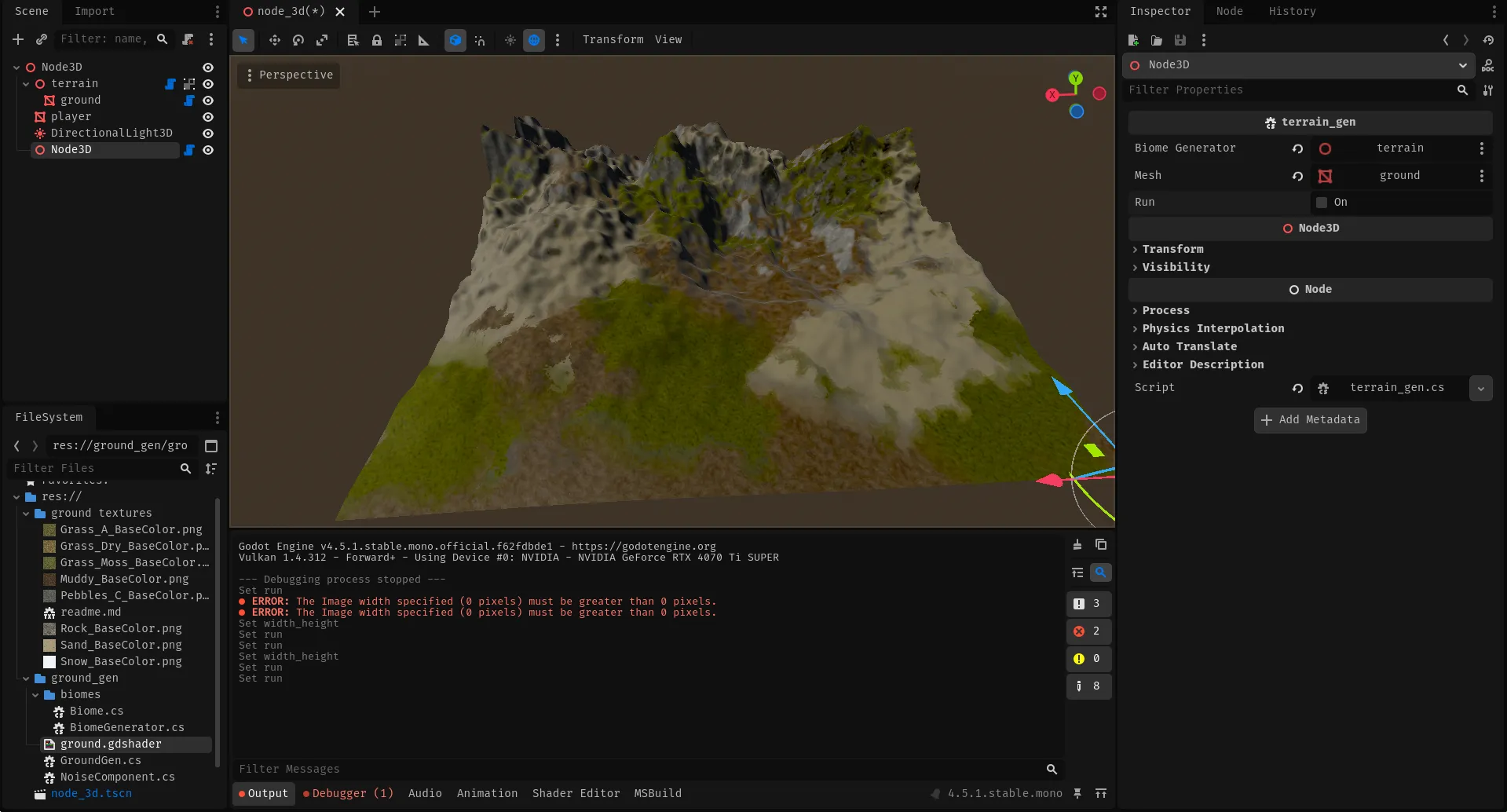Screen dimensions: 1507x812
Task: Toggle error messages filter in output
Action: point(1088,631)
